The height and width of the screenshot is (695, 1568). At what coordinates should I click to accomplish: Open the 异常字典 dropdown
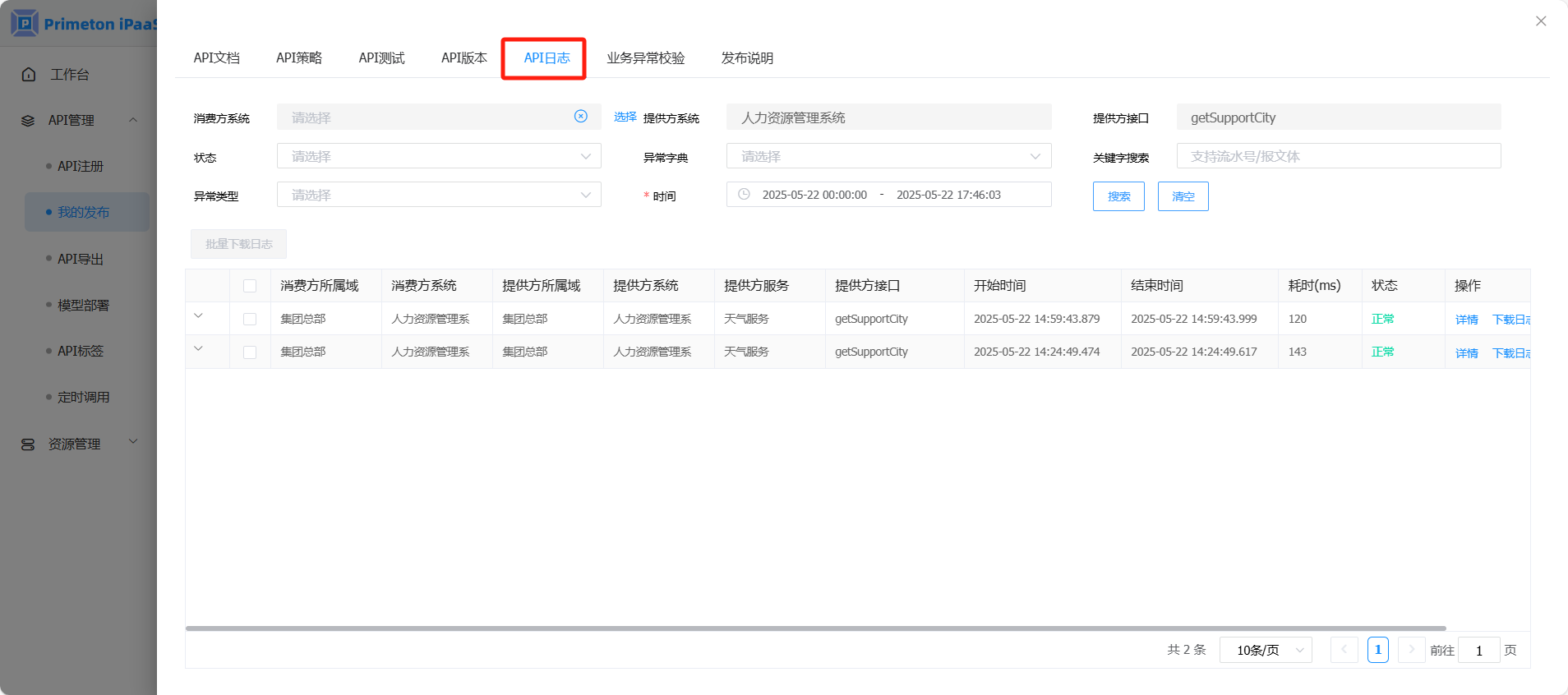pos(888,156)
